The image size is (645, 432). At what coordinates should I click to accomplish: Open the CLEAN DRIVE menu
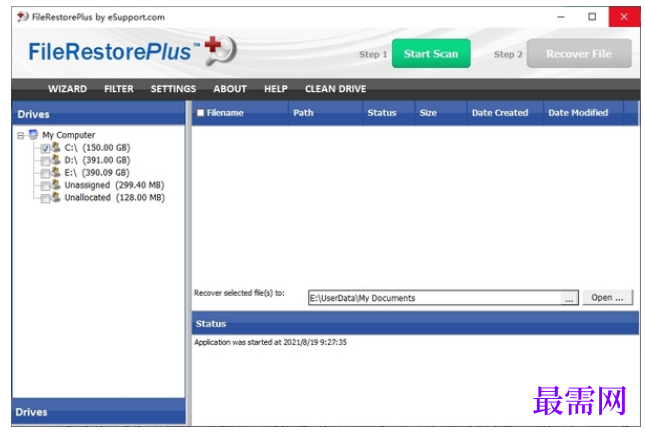coord(336,89)
